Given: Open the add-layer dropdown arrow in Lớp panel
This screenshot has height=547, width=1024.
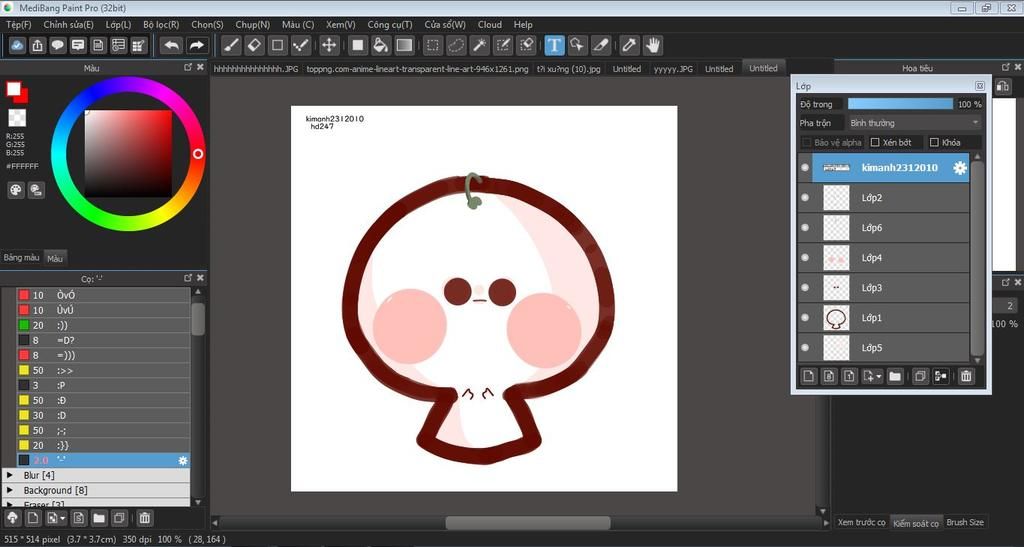Looking at the screenshot, I should tap(879, 377).
